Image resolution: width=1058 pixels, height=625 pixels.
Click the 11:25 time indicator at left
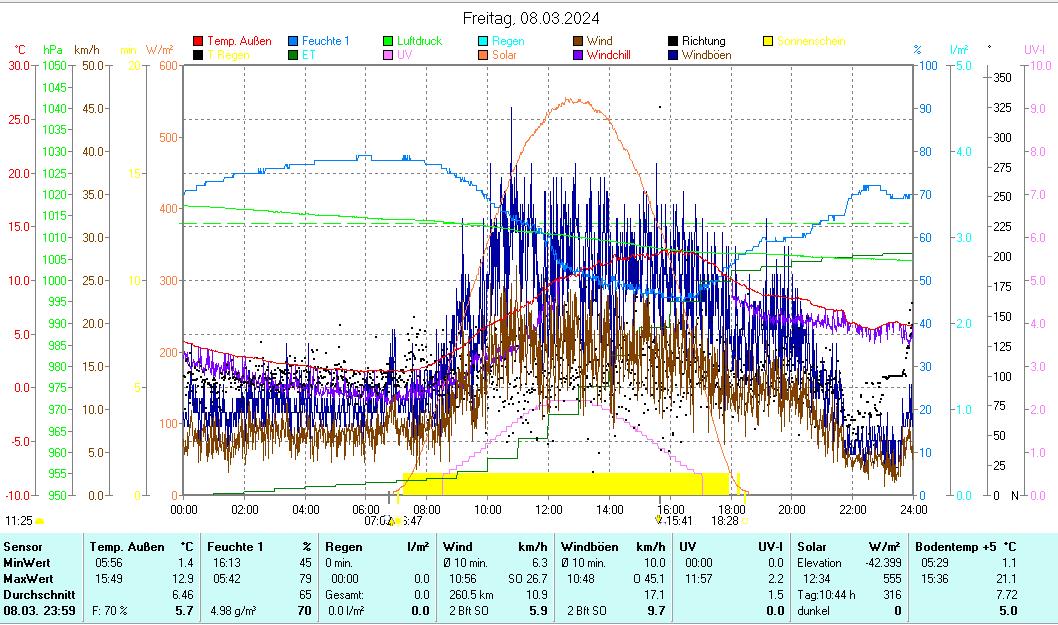tap(18, 521)
